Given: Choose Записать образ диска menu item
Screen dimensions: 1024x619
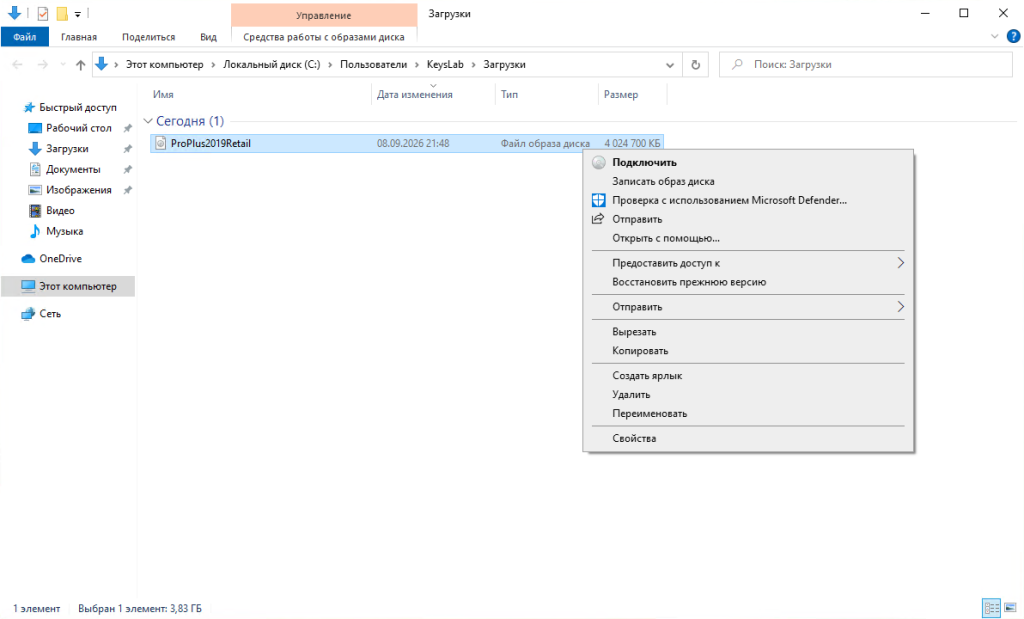Looking at the screenshot, I should (748, 182).
